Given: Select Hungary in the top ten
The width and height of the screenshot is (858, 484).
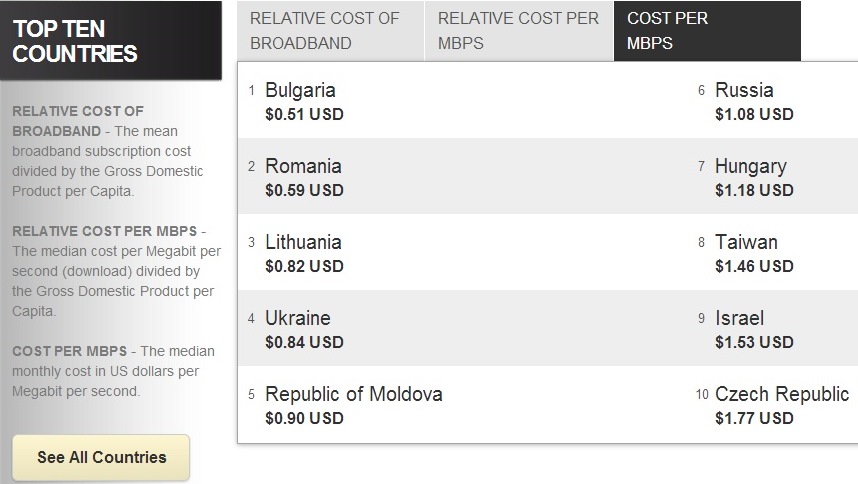Looking at the screenshot, I should [x=750, y=167].
